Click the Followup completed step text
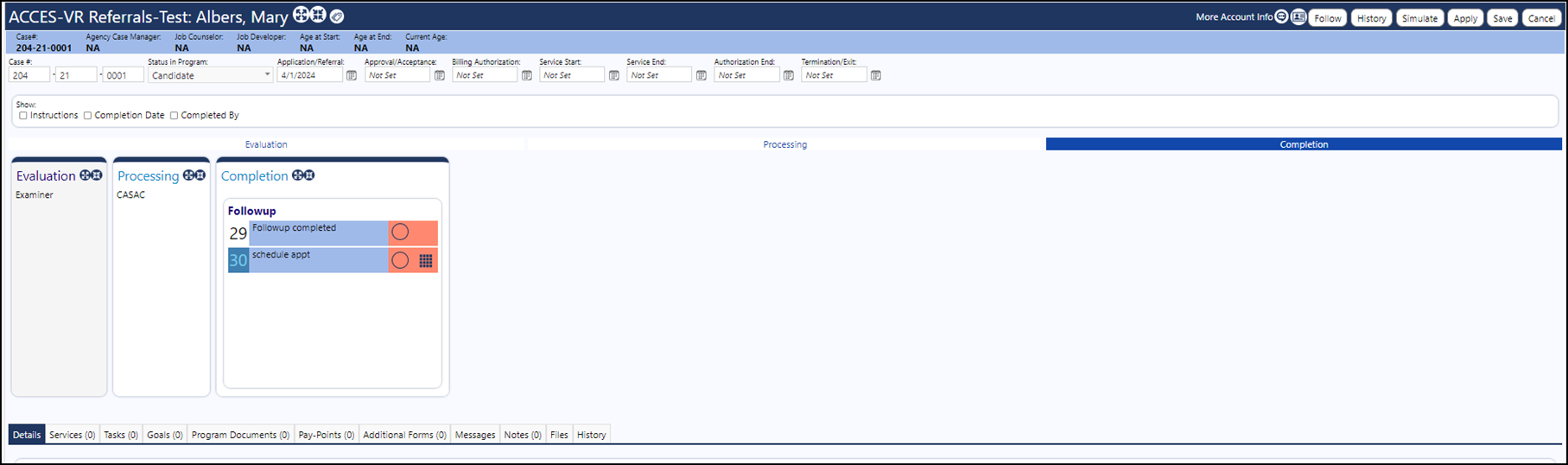1568x465 pixels. [294, 228]
